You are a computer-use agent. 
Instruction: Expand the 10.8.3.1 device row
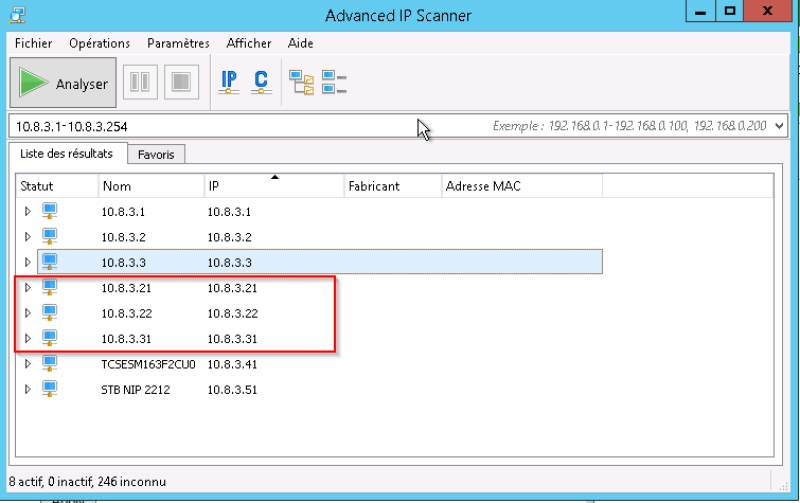click(28, 212)
